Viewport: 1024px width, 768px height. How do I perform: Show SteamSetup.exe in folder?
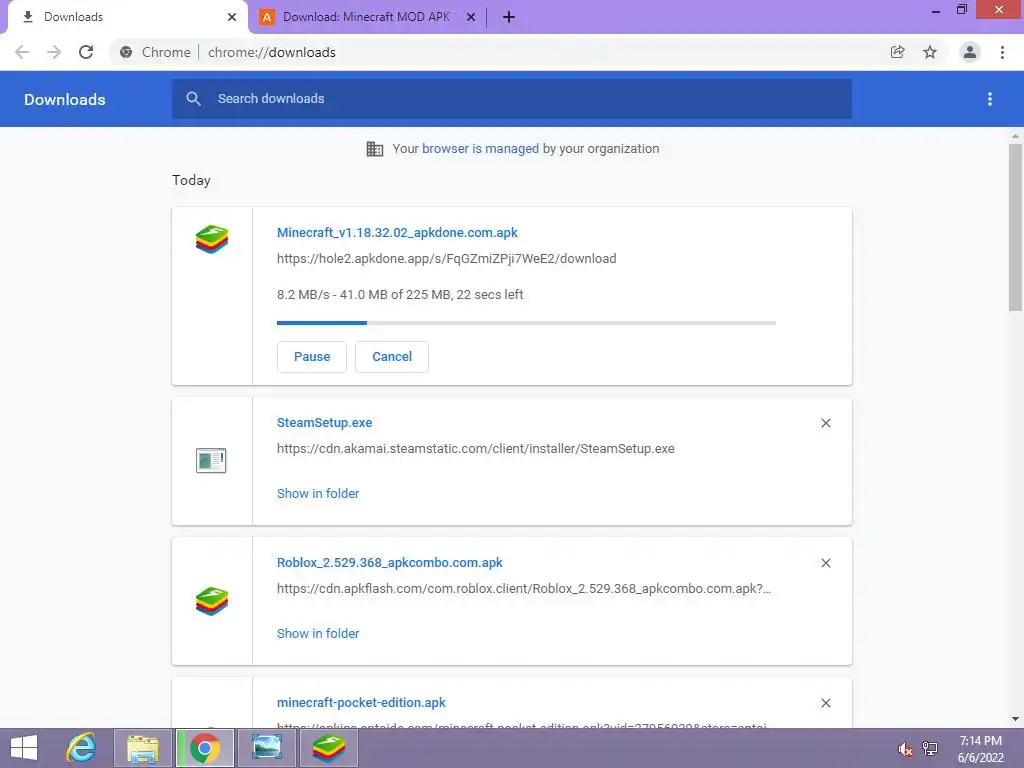click(x=318, y=494)
